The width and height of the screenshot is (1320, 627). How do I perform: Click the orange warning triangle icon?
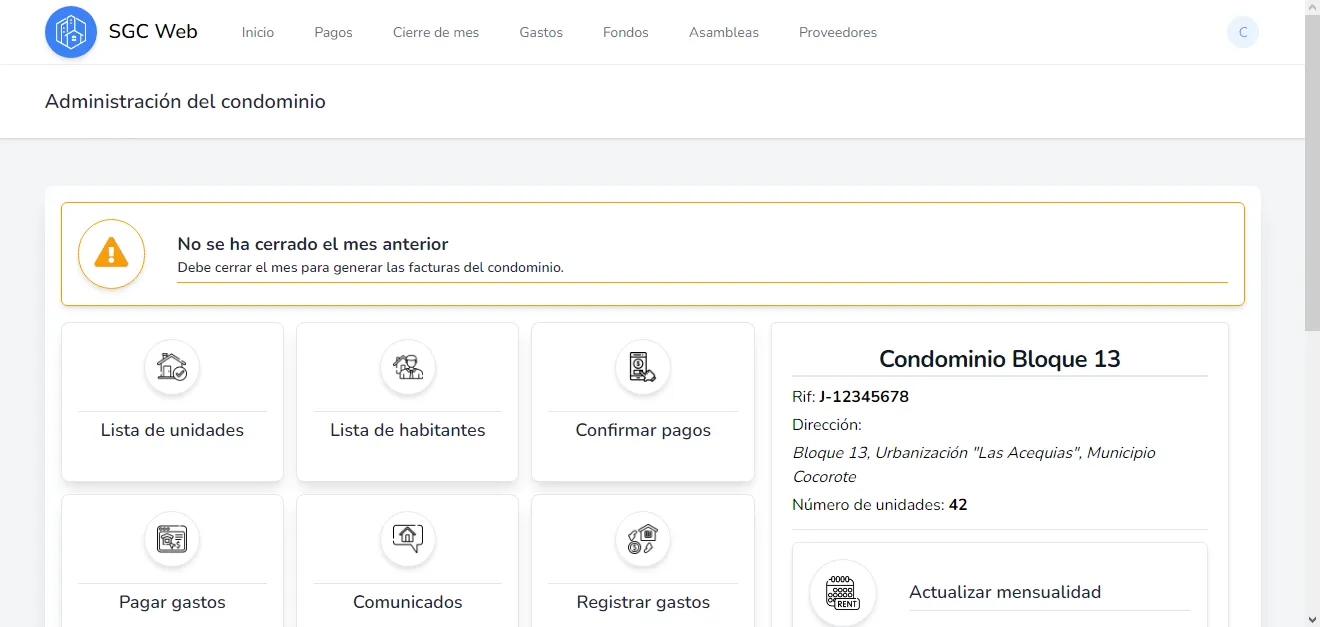point(111,253)
